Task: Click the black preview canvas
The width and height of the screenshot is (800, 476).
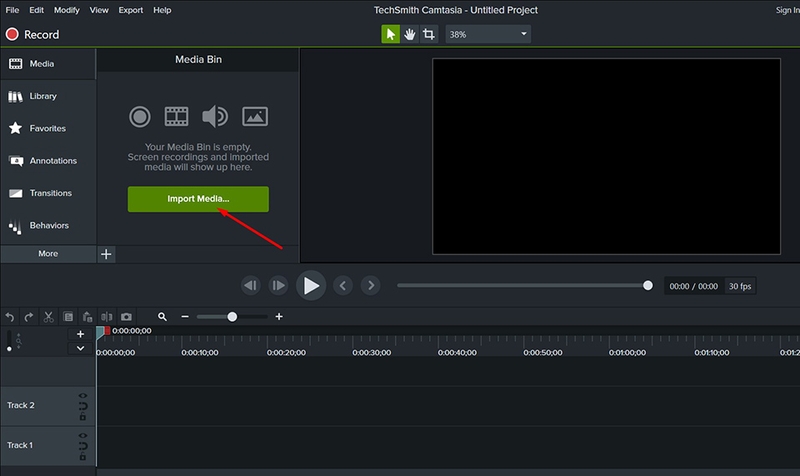Action: (606, 156)
